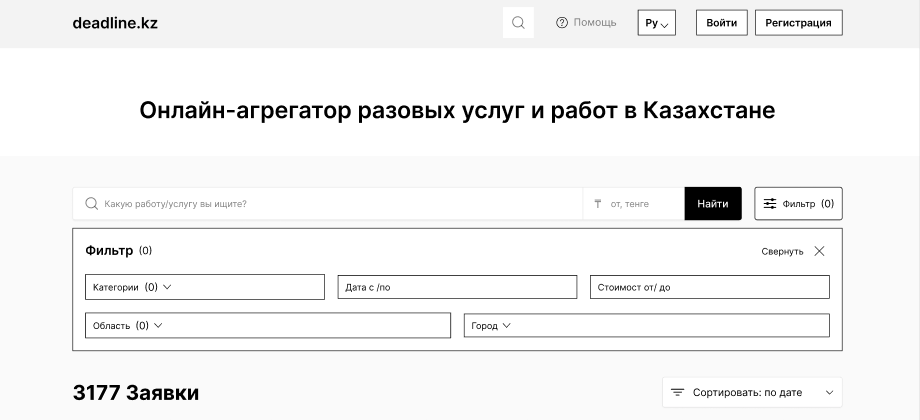
Task: Go to deadline.kz home logo
Action: point(115,23)
